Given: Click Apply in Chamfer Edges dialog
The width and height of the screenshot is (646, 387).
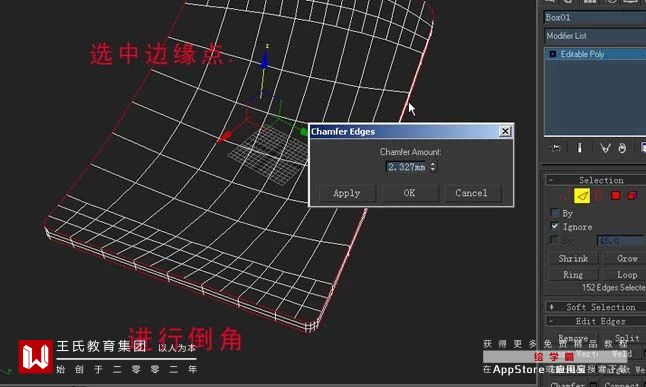Looking at the screenshot, I should (x=347, y=193).
